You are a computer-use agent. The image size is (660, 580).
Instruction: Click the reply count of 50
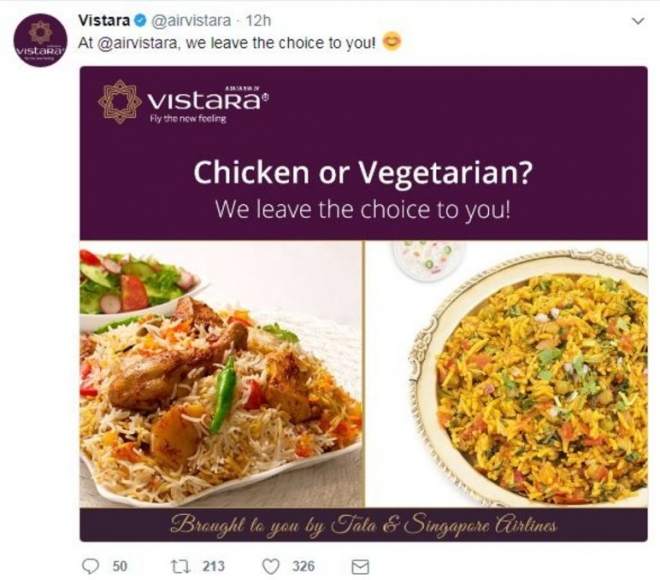pos(119,567)
